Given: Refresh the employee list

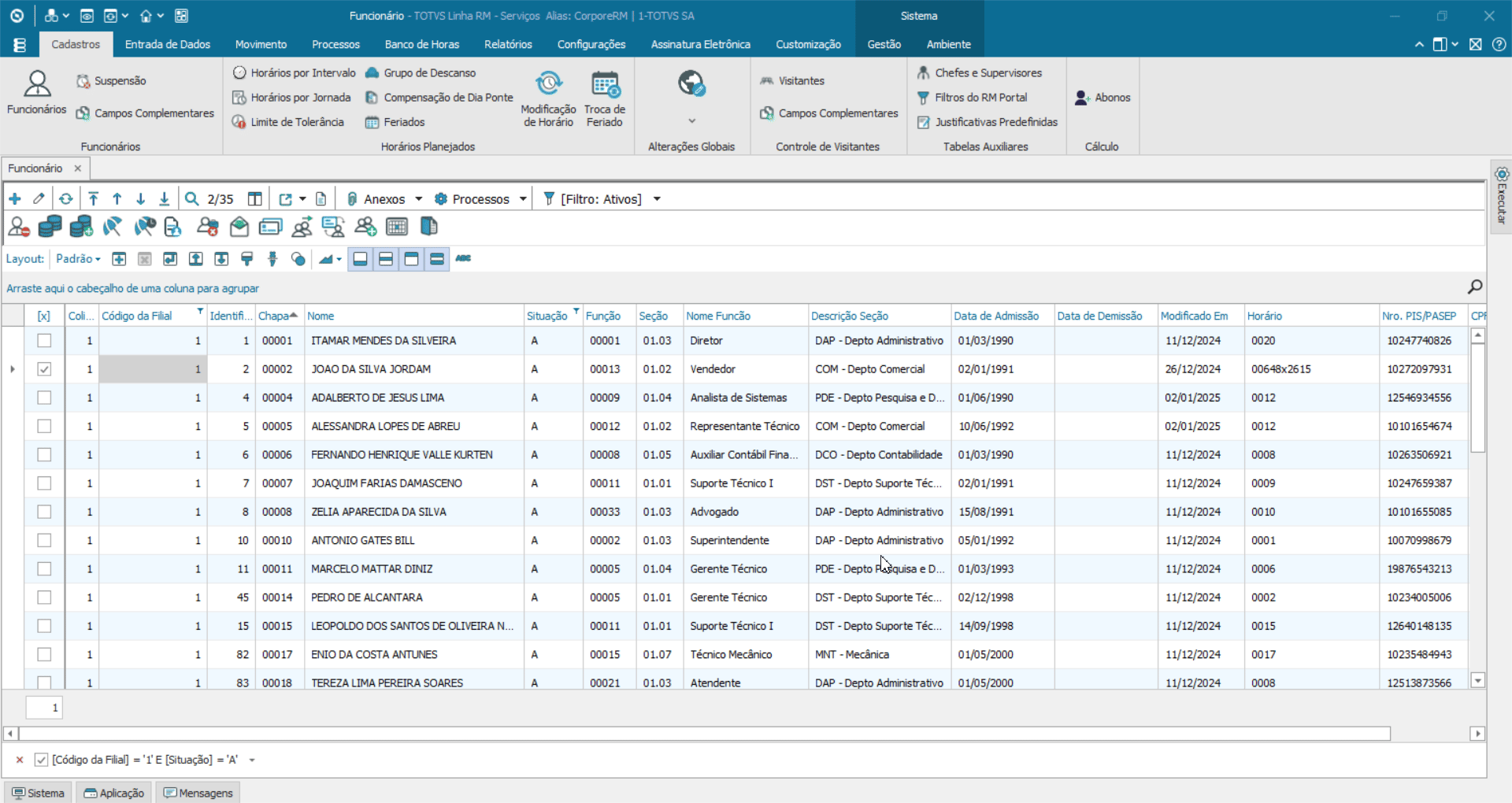Looking at the screenshot, I should (x=66, y=199).
